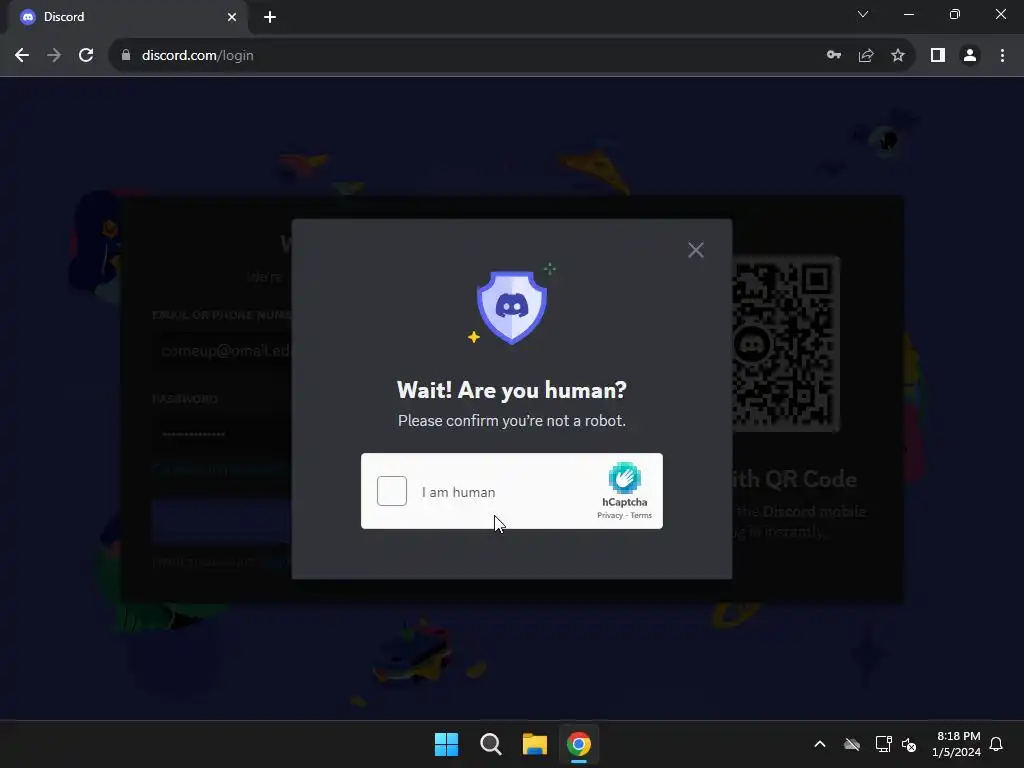Image resolution: width=1024 pixels, height=768 pixels.
Task: Open a new browser tab
Action: coord(270,17)
